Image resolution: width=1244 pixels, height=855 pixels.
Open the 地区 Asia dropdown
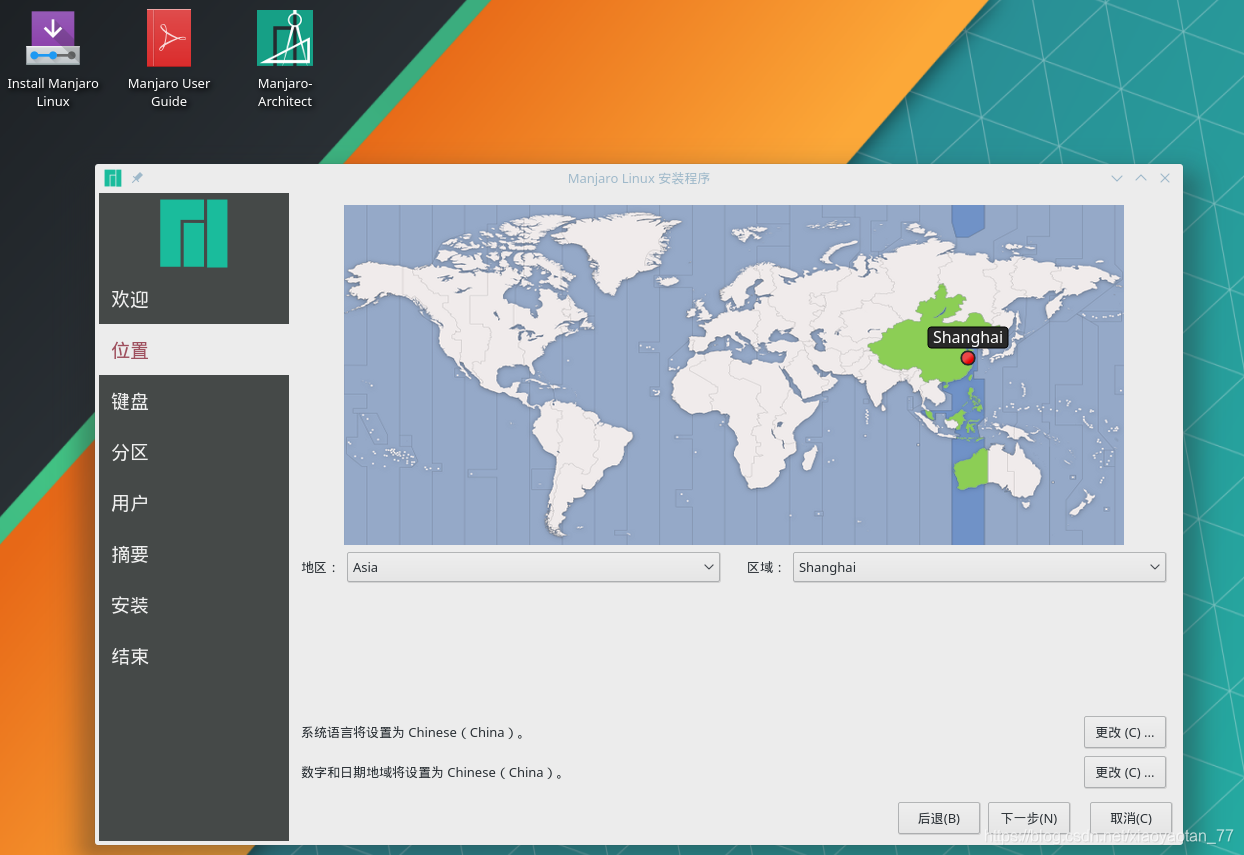(533, 567)
